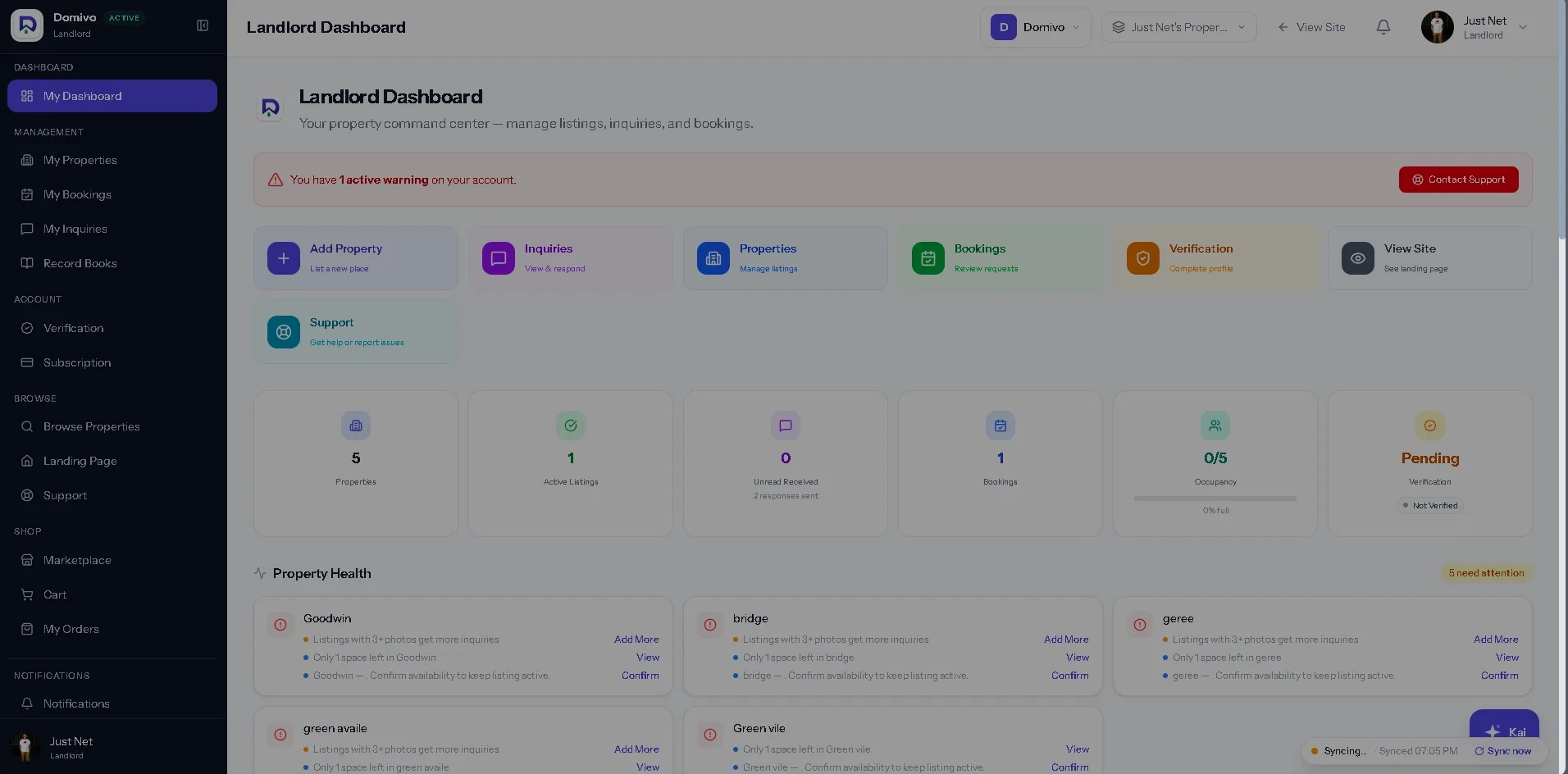This screenshot has height=774, width=1568.
Task: Click the Goodwin property alert icon
Action: pyautogui.click(x=280, y=625)
